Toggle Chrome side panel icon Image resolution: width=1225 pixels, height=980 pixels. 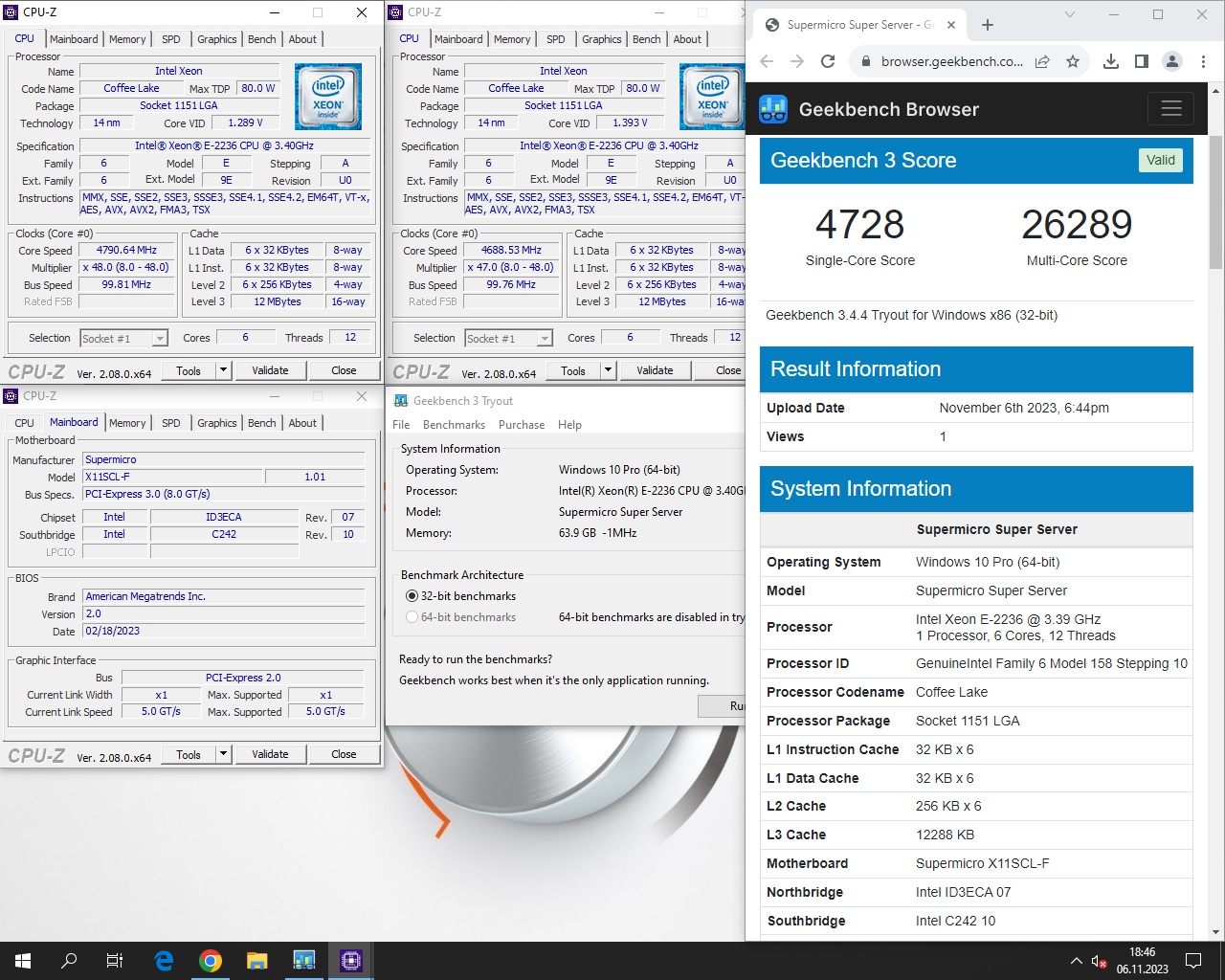click(1142, 61)
